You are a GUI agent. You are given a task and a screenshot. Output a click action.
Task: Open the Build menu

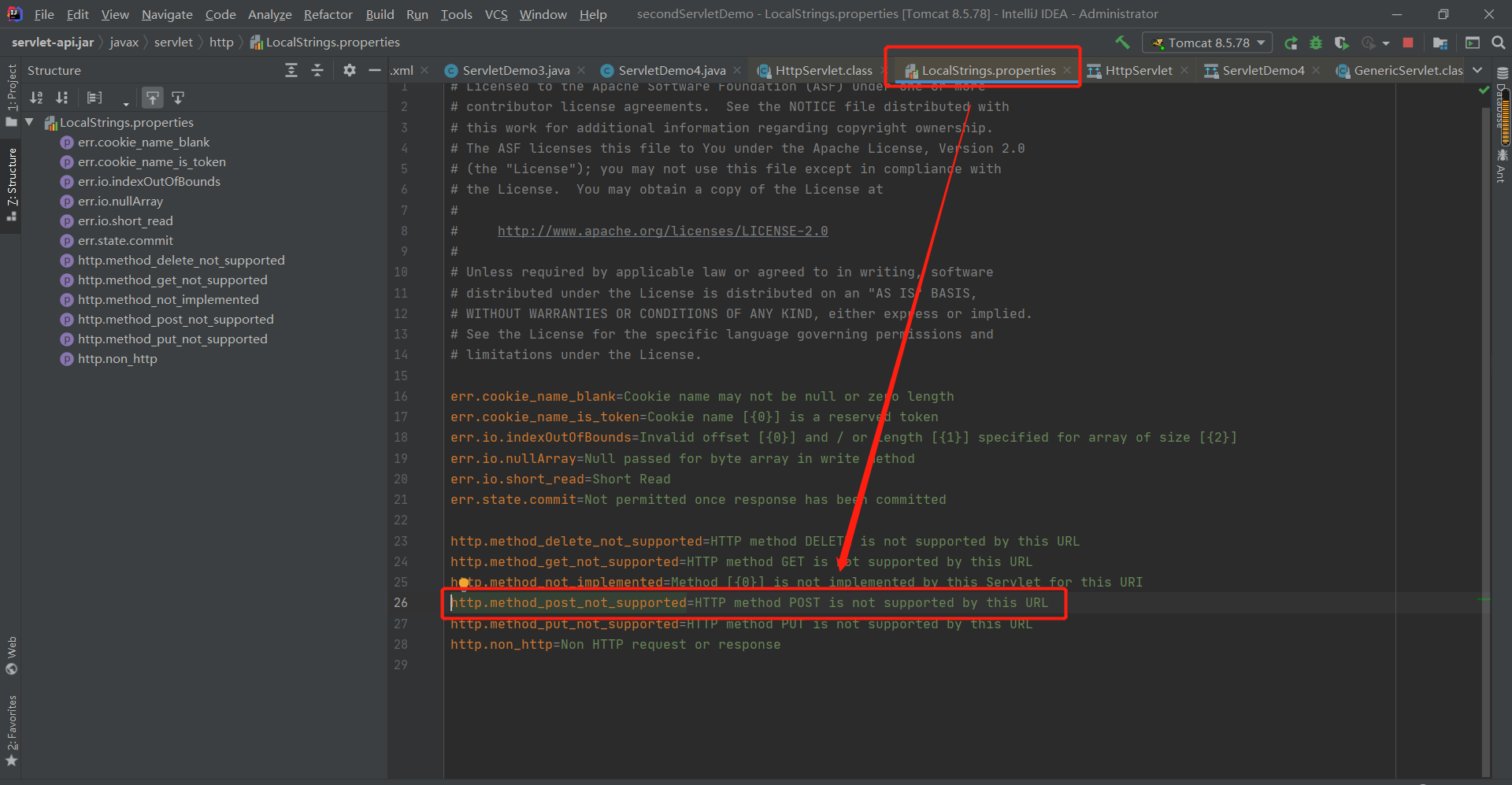tap(380, 14)
